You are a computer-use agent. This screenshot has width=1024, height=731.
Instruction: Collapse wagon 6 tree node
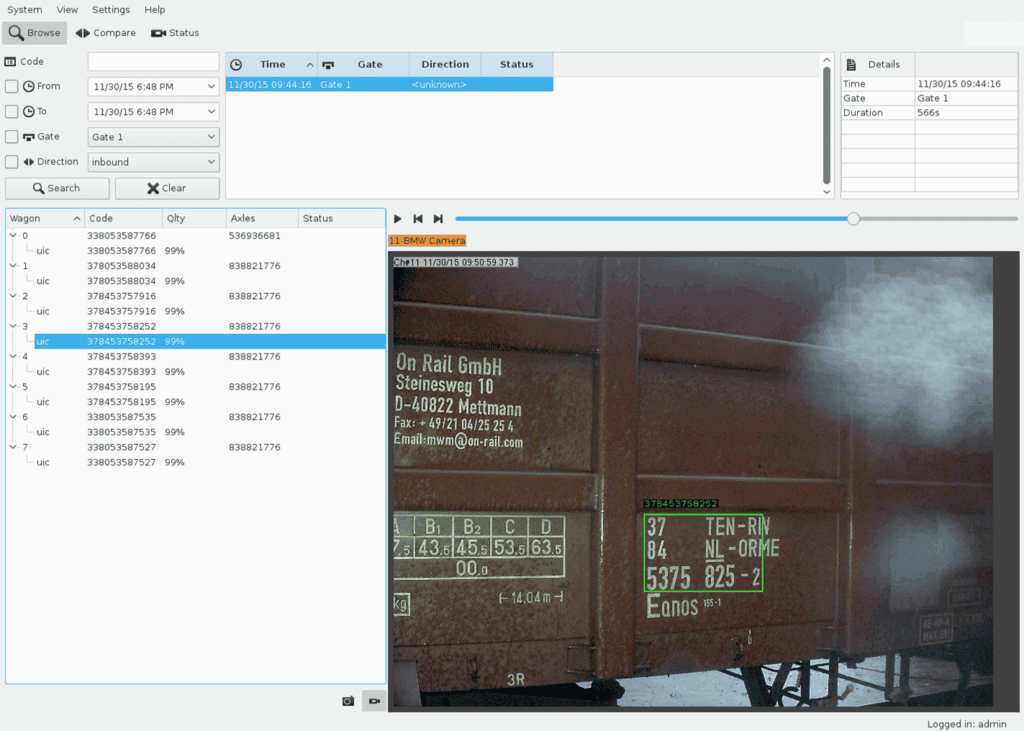(13, 417)
